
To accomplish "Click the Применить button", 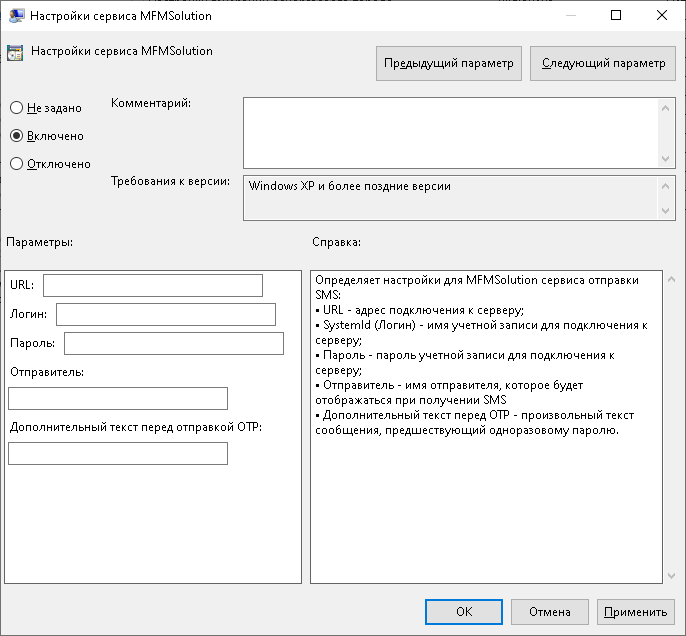I will 635,612.
